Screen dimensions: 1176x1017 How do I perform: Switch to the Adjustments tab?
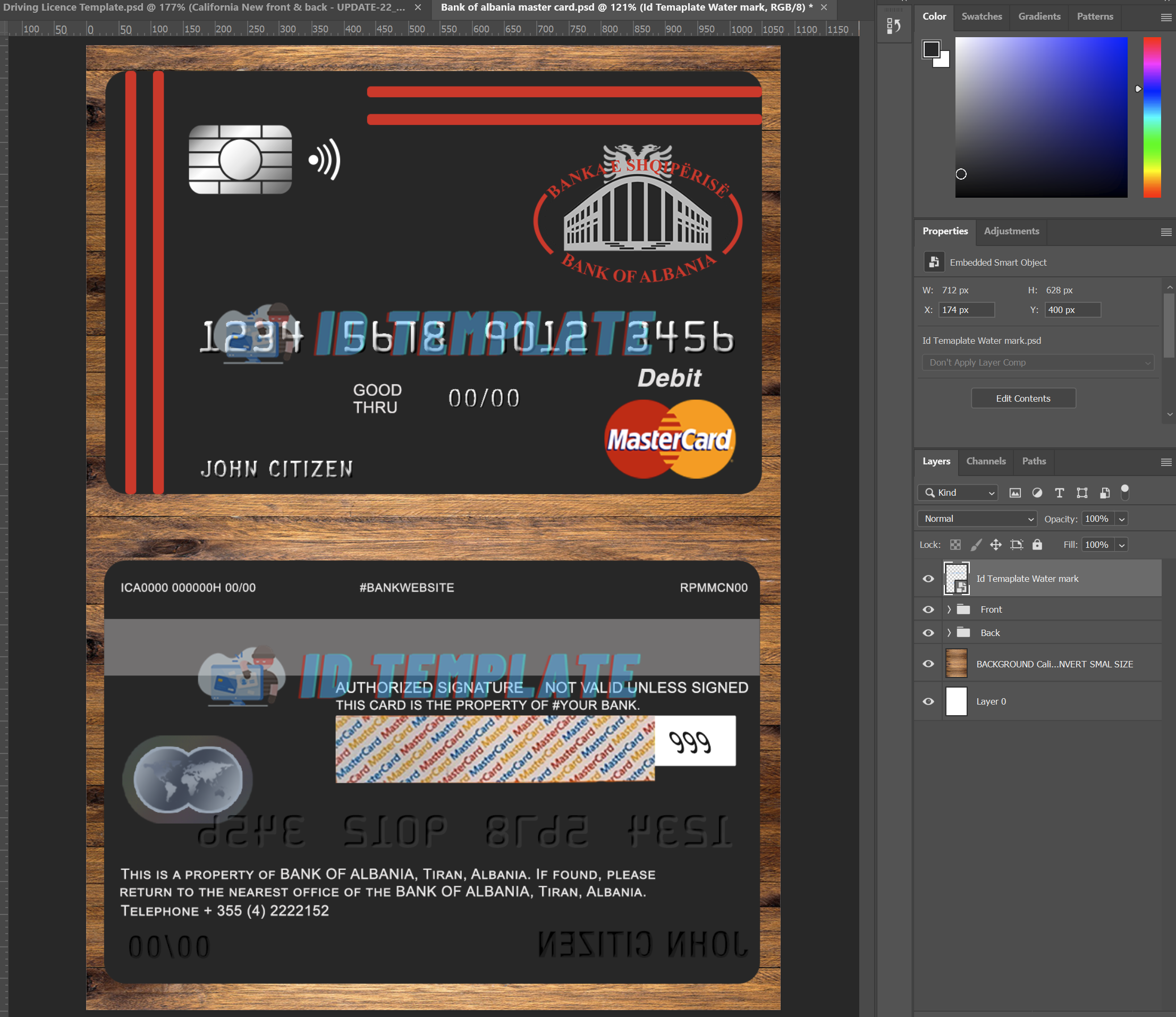coord(1011,231)
